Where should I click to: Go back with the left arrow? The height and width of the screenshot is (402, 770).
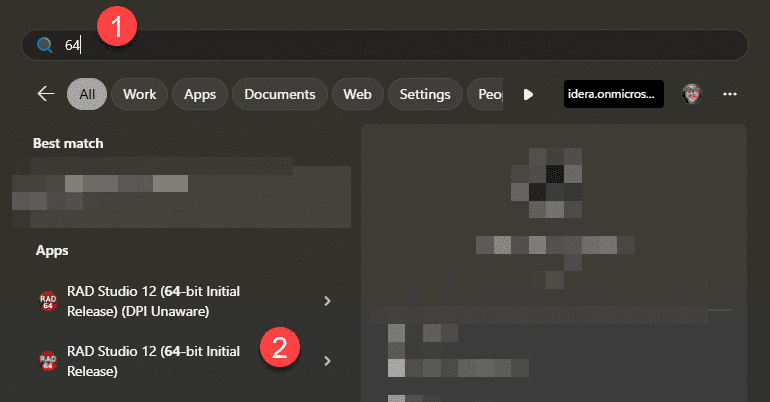(46, 94)
